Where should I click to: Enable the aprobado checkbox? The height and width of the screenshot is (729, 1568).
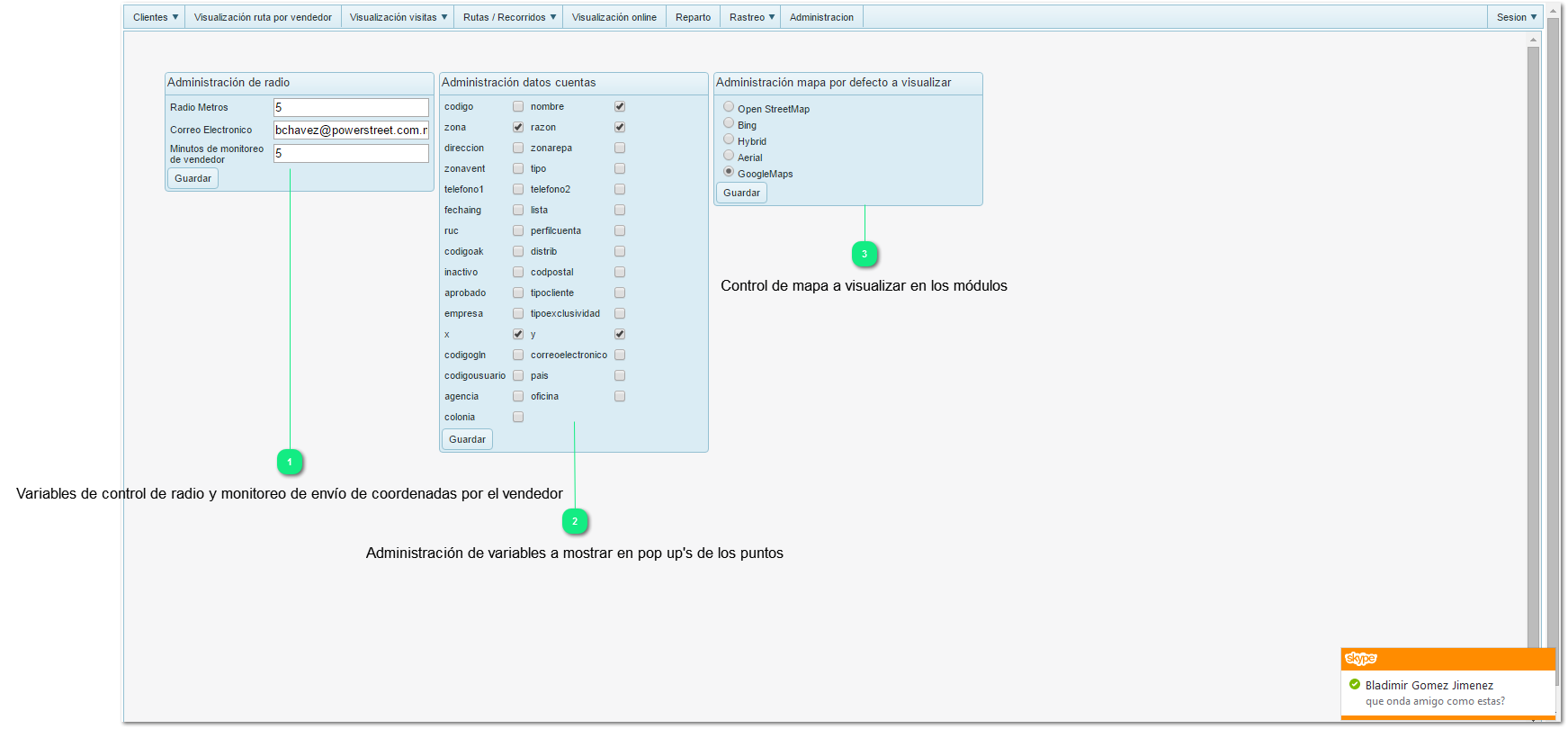(x=518, y=292)
